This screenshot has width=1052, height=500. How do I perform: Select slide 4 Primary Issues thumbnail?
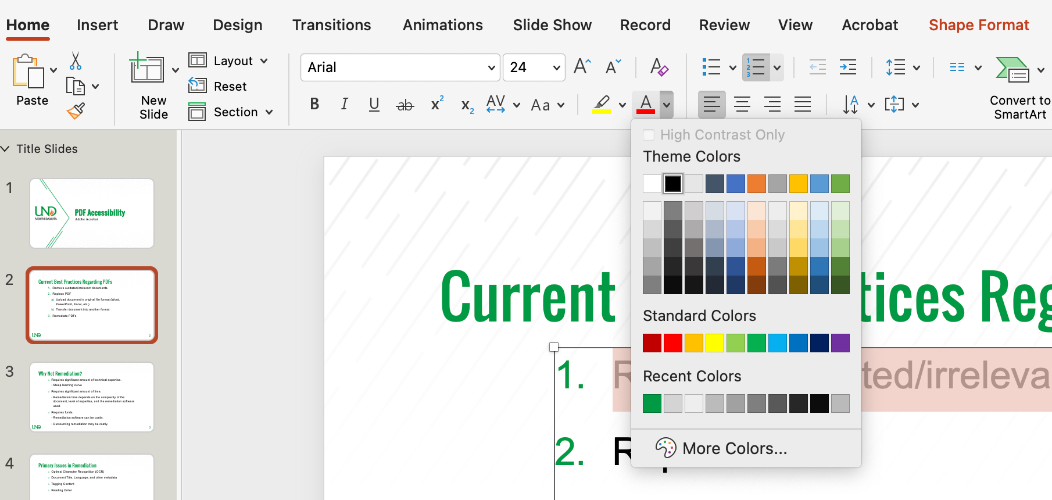[x=92, y=477]
